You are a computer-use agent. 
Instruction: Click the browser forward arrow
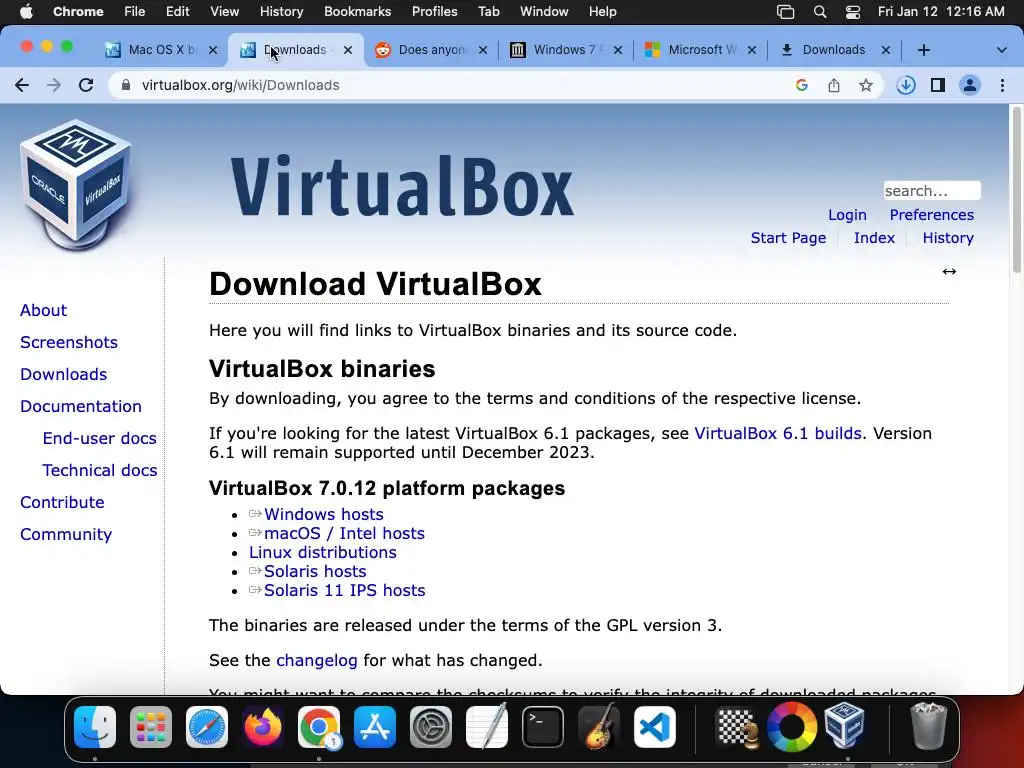pyautogui.click(x=54, y=85)
